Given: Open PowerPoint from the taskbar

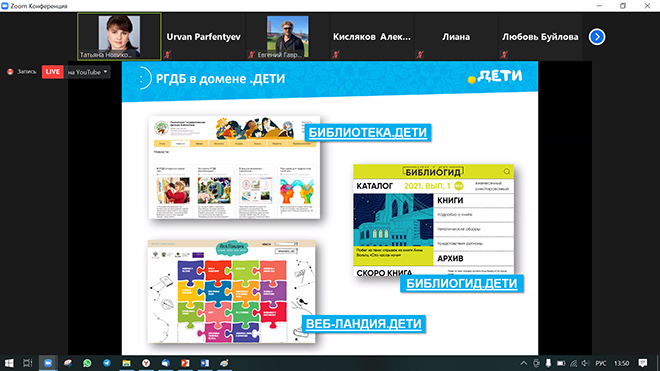Looking at the screenshot, I should pyautogui.click(x=185, y=363).
